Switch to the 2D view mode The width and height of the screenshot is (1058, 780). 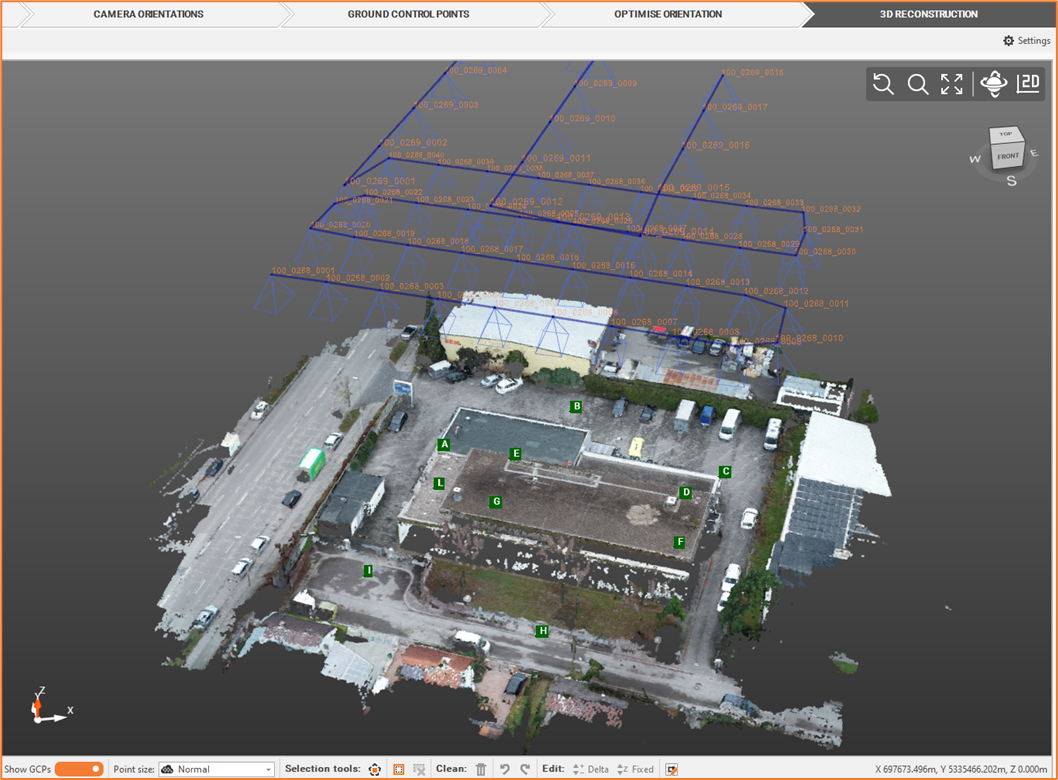1028,85
